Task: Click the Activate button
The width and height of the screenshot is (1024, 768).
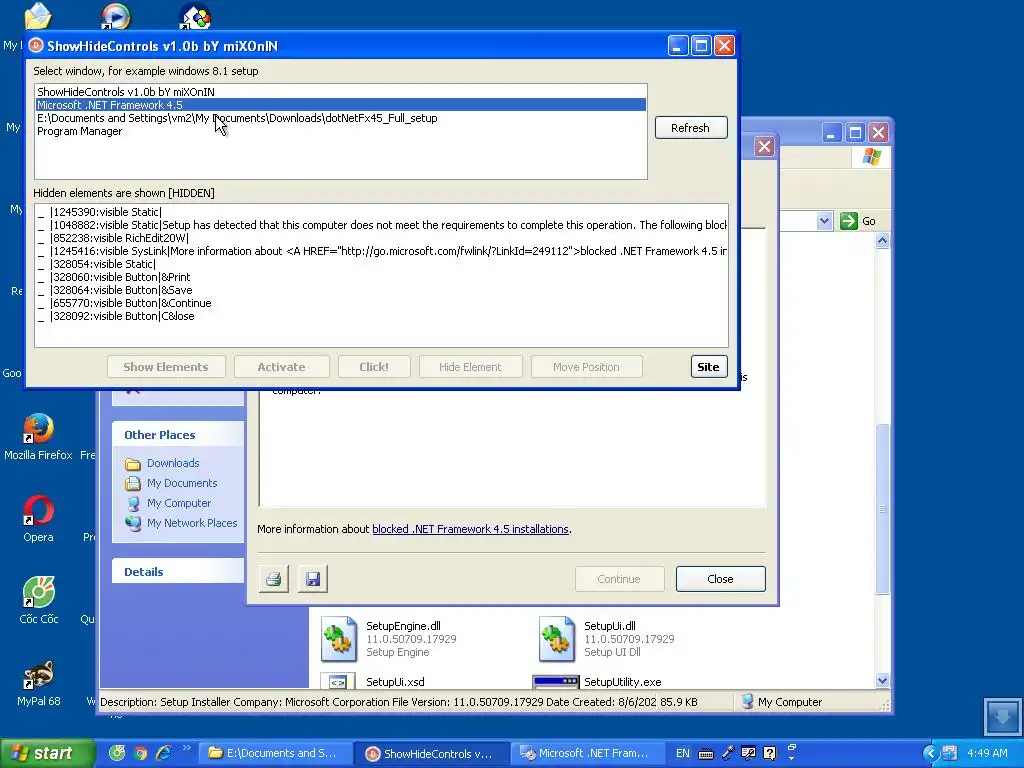Action: click(281, 367)
